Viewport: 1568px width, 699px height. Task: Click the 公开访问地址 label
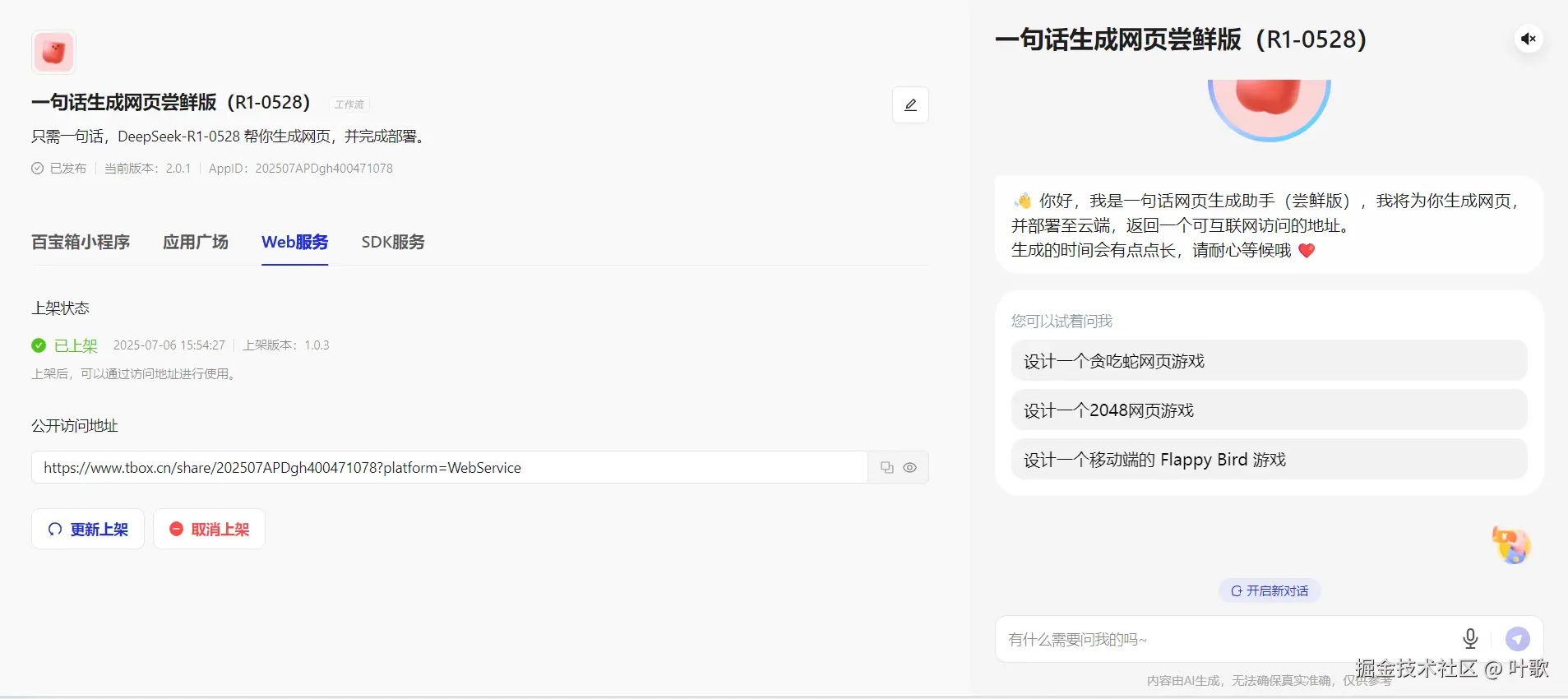pos(75,426)
